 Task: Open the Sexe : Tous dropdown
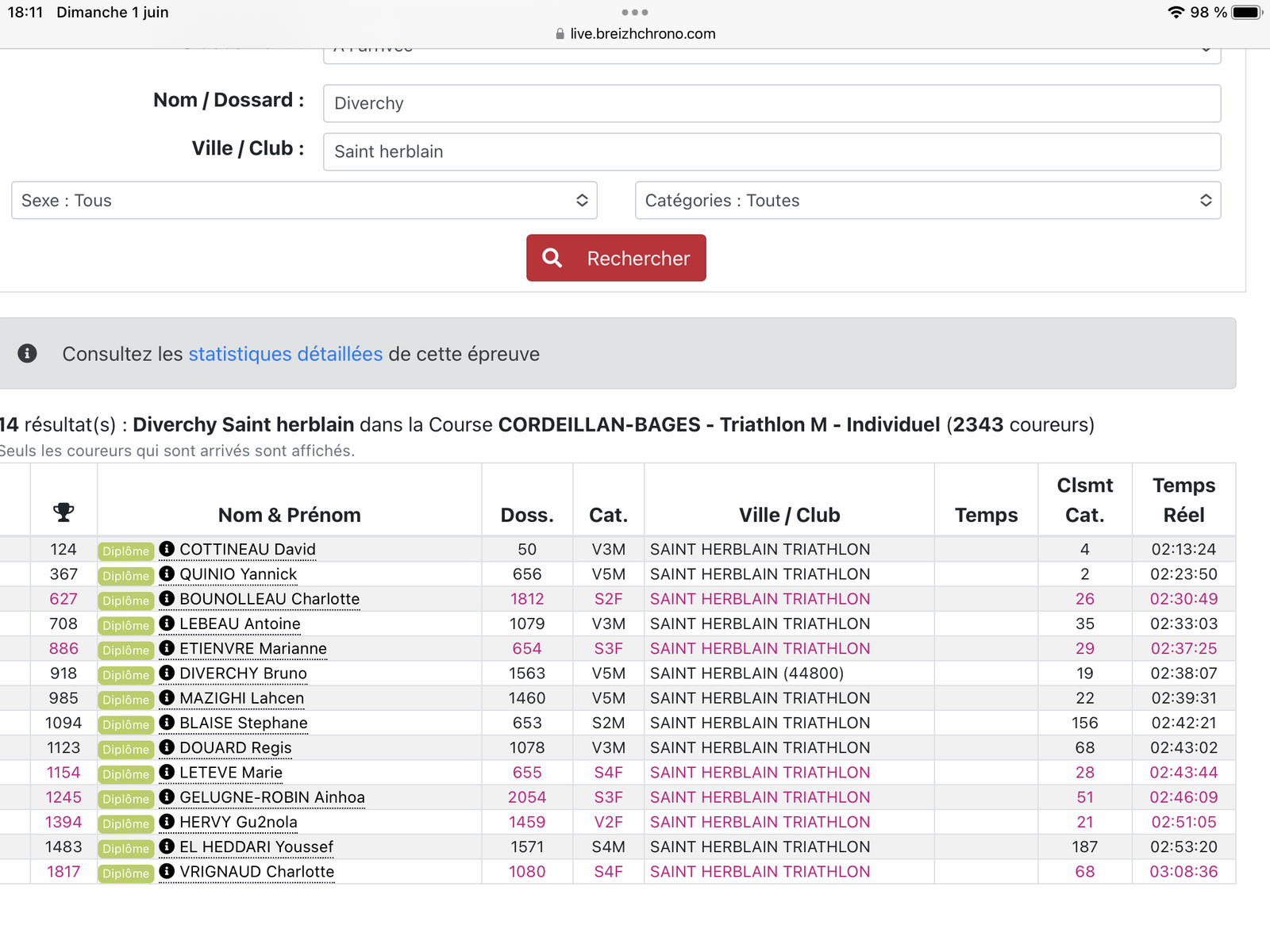pyautogui.click(x=304, y=201)
